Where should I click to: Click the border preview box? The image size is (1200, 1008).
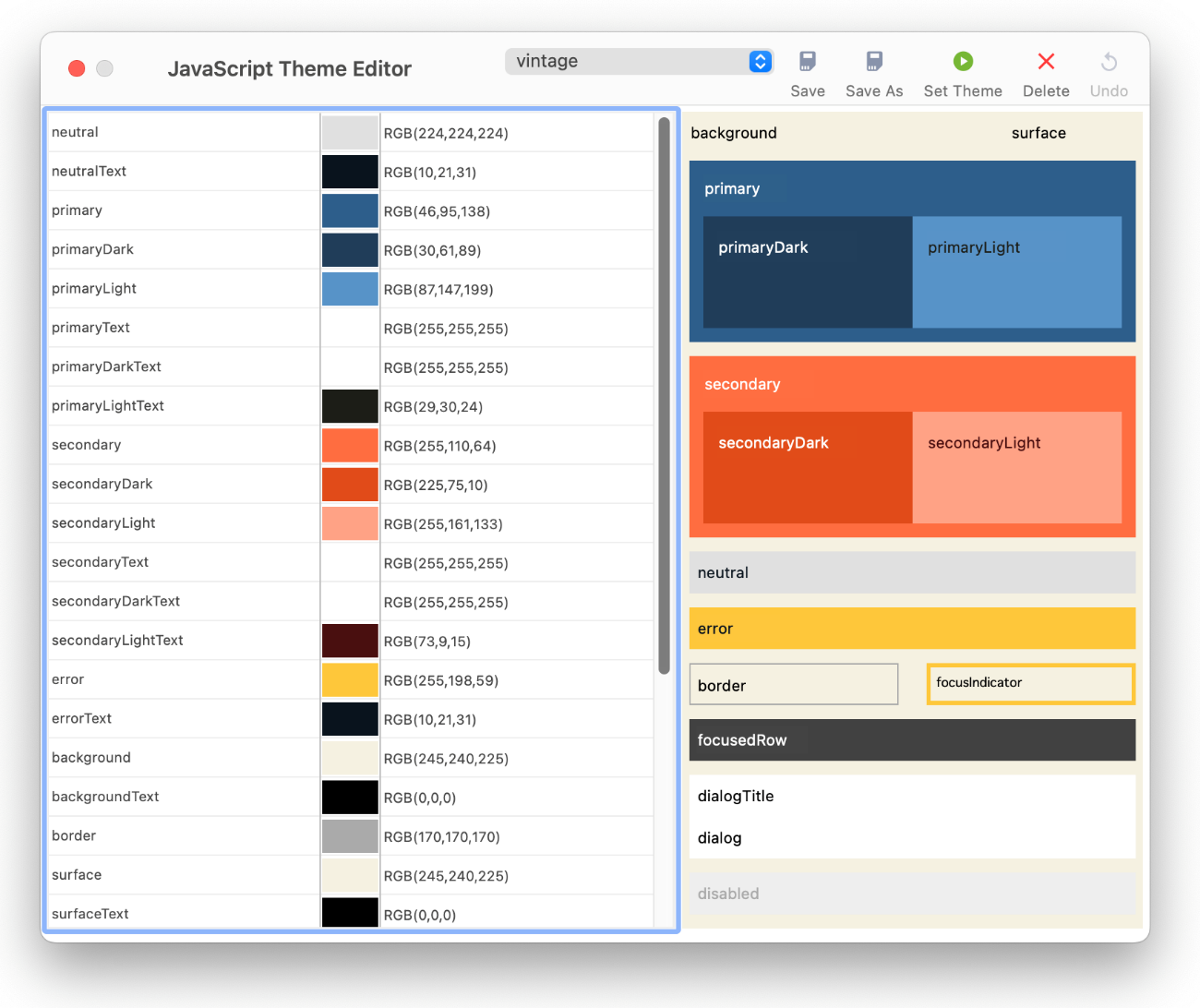[794, 684]
